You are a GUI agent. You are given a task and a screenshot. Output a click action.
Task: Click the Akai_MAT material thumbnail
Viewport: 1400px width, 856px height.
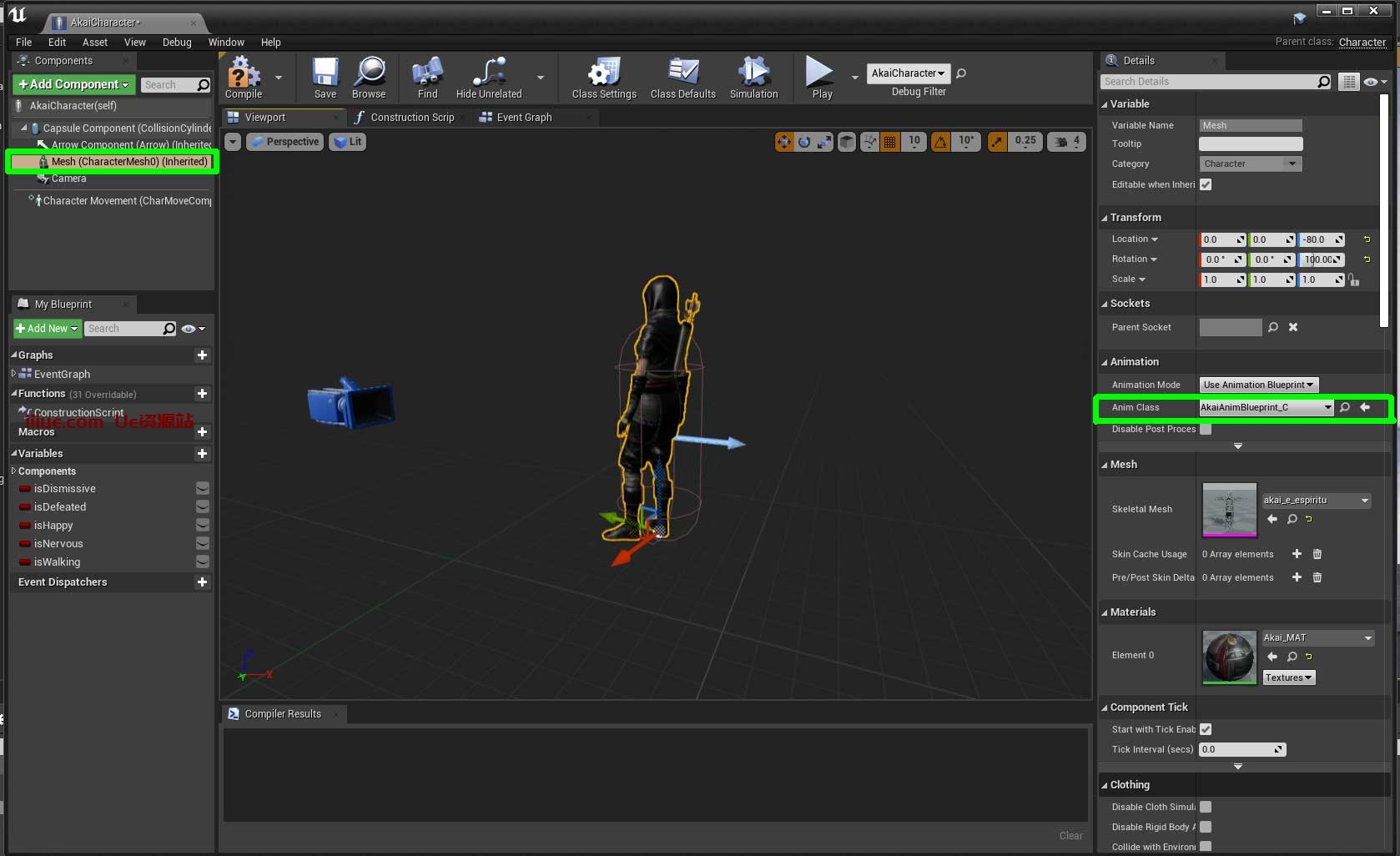[x=1229, y=657]
